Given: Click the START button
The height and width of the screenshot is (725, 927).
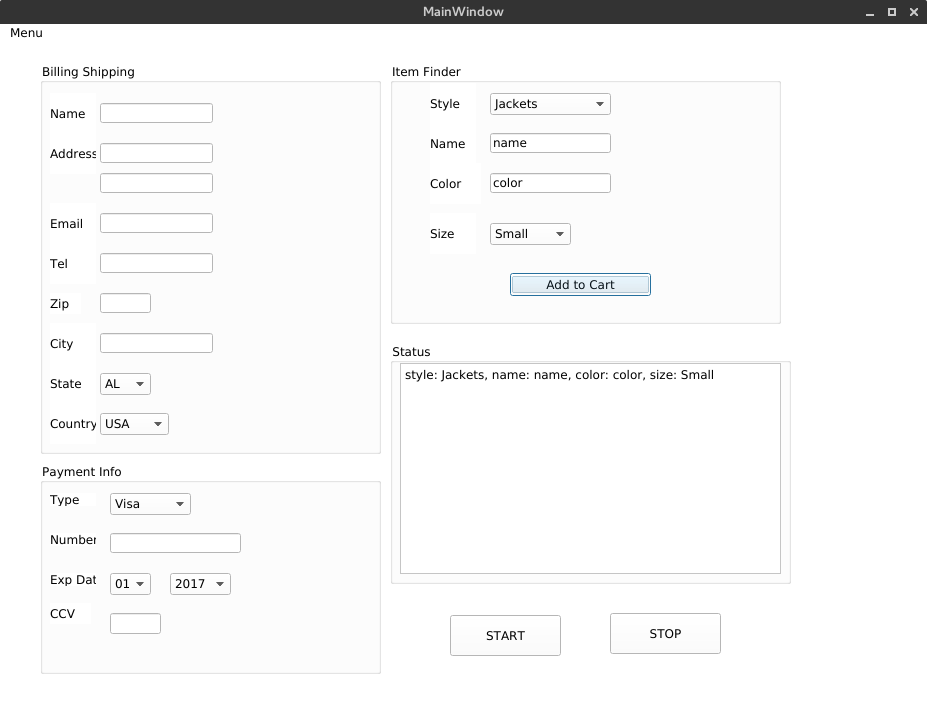Looking at the screenshot, I should pos(505,635).
